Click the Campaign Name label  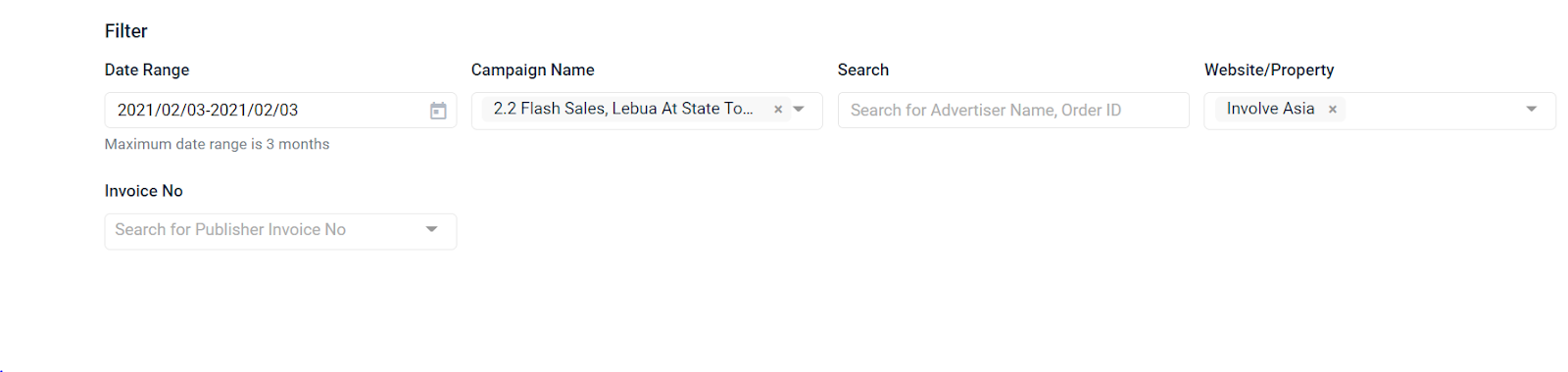(x=532, y=70)
